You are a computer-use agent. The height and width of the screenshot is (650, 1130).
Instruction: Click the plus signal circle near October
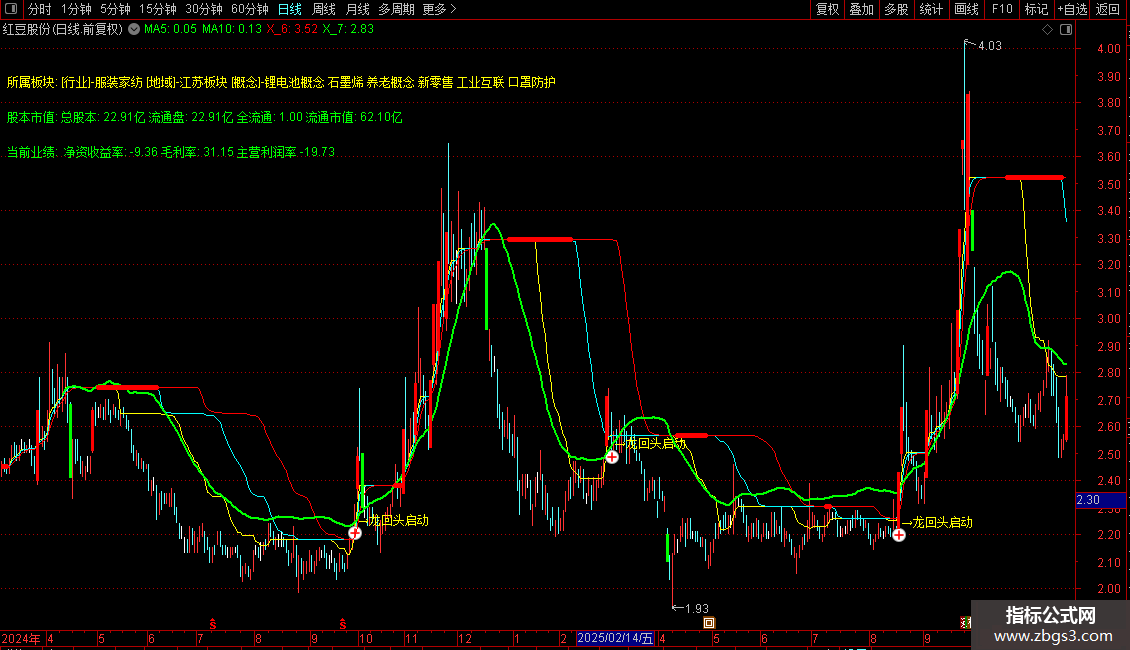point(355,533)
